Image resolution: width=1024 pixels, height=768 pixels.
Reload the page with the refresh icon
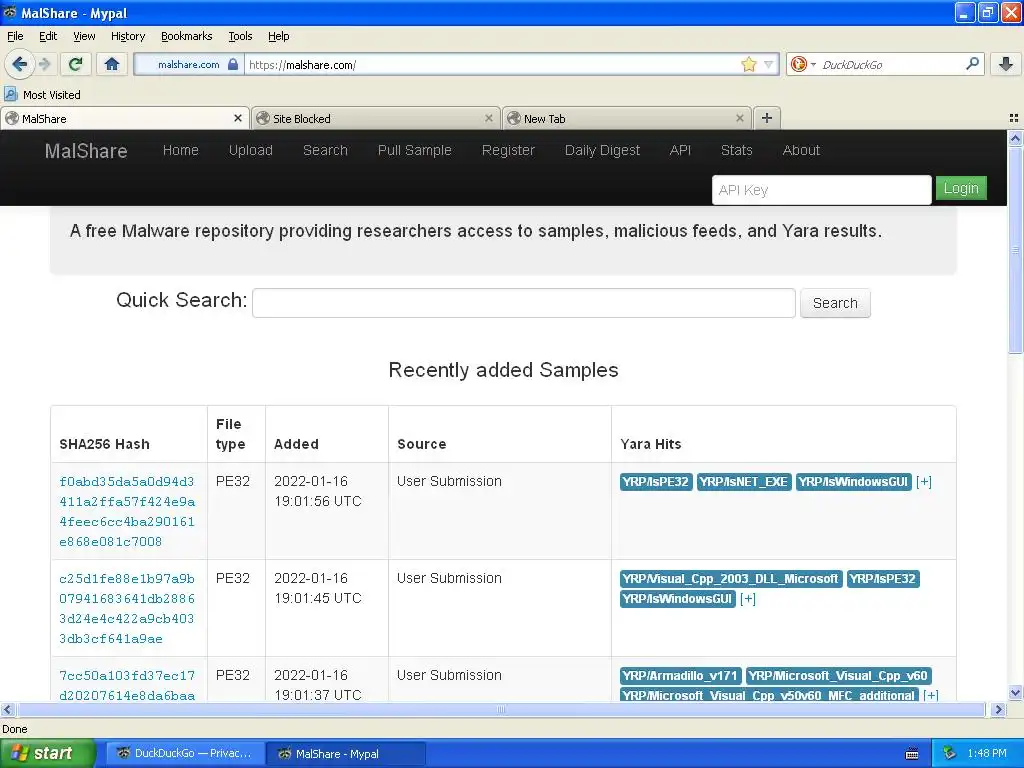point(76,64)
